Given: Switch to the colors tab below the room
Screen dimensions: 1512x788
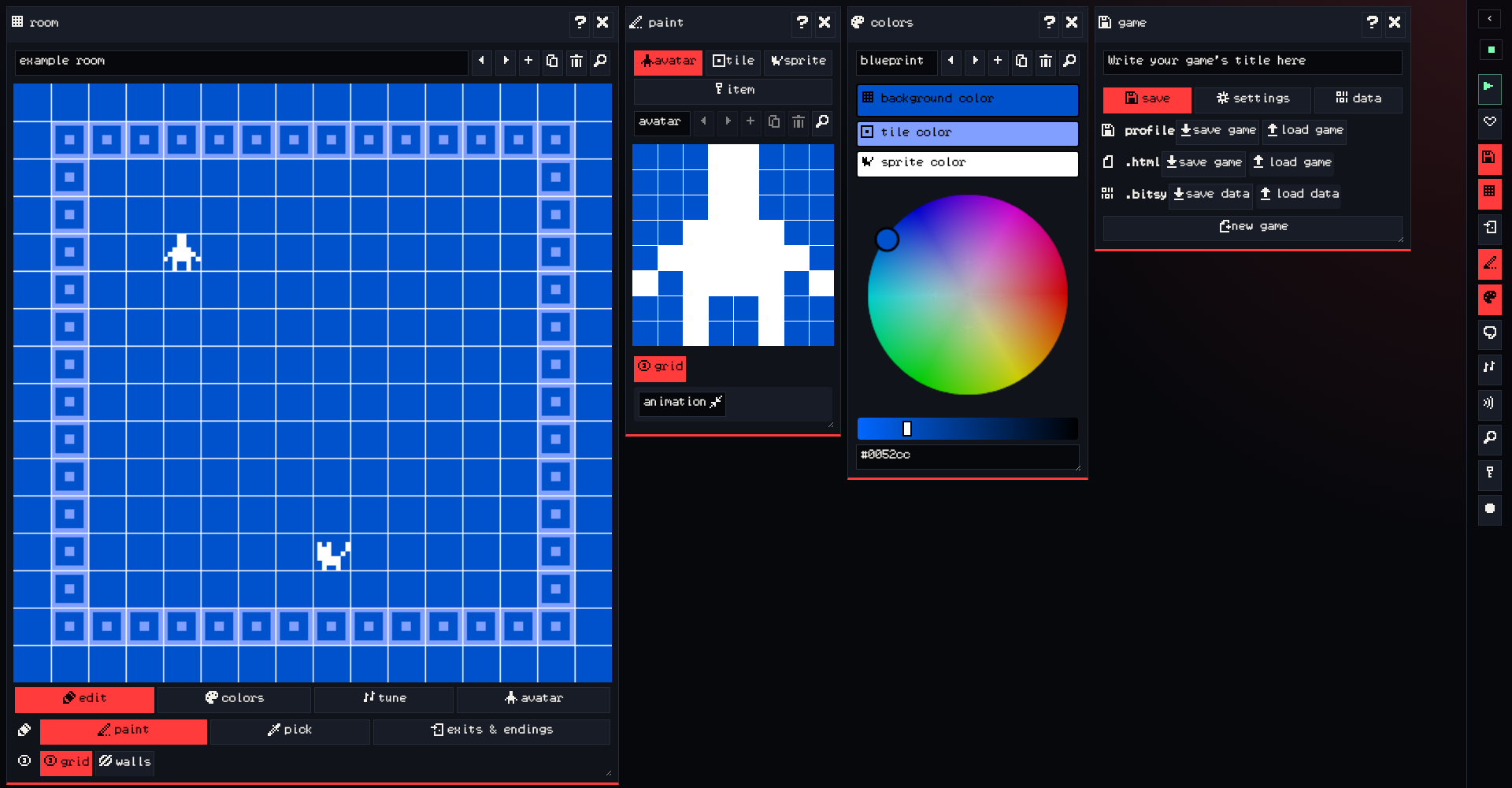Looking at the screenshot, I should 234,699.
